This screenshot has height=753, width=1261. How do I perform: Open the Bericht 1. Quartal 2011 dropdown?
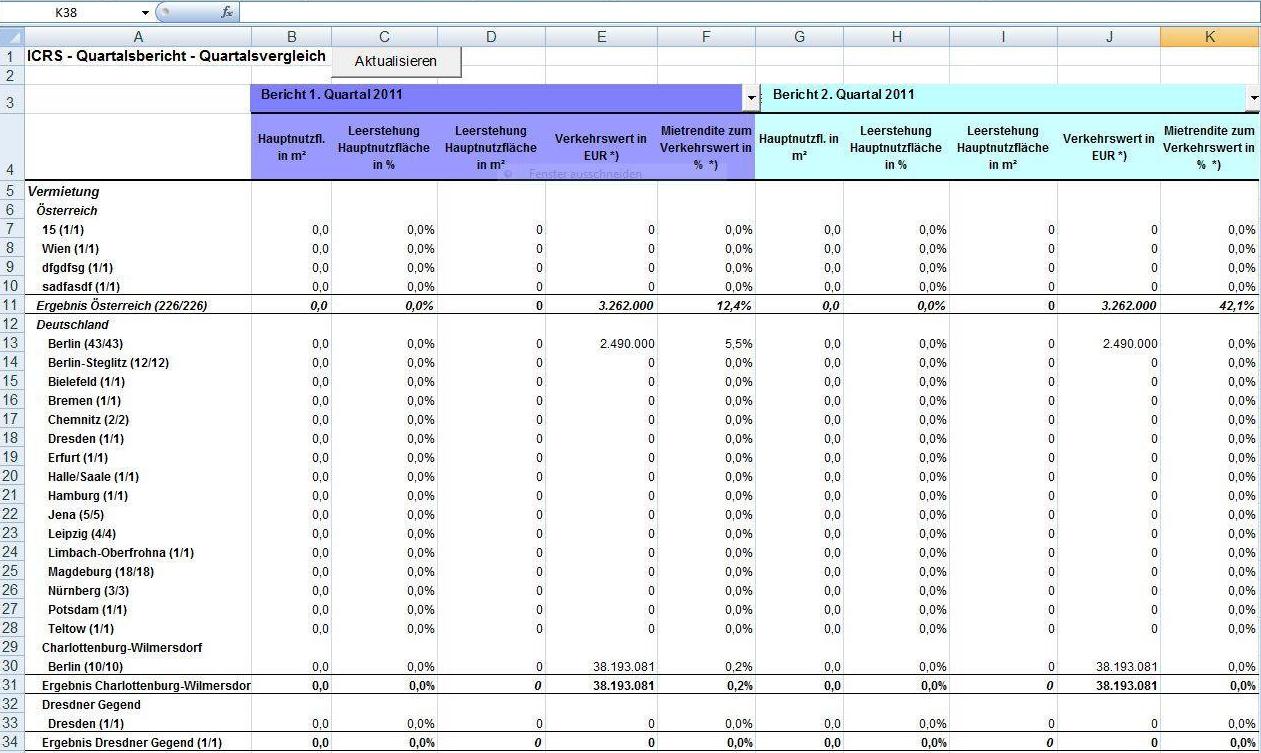(751, 97)
